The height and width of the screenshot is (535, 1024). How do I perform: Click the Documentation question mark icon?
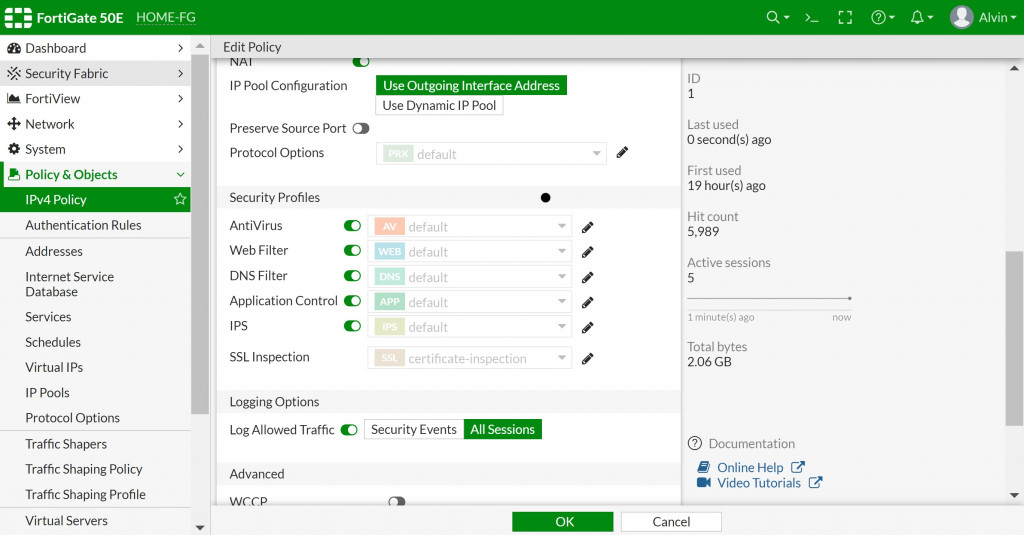(694, 444)
